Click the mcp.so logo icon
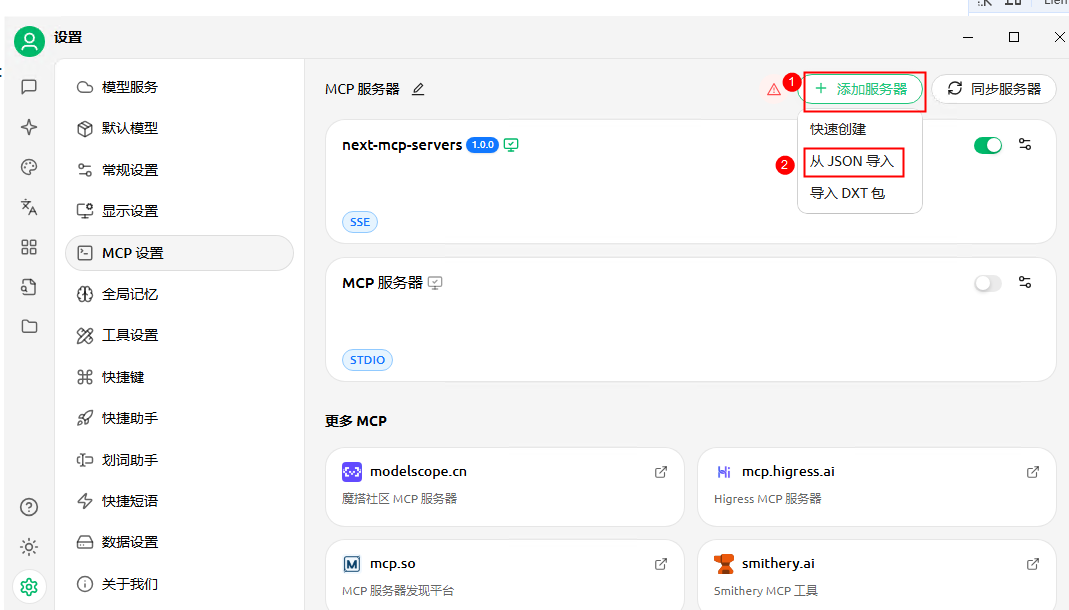Image resolution: width=1069 pixels, height=610 pixels. click(x=352, y=564)
